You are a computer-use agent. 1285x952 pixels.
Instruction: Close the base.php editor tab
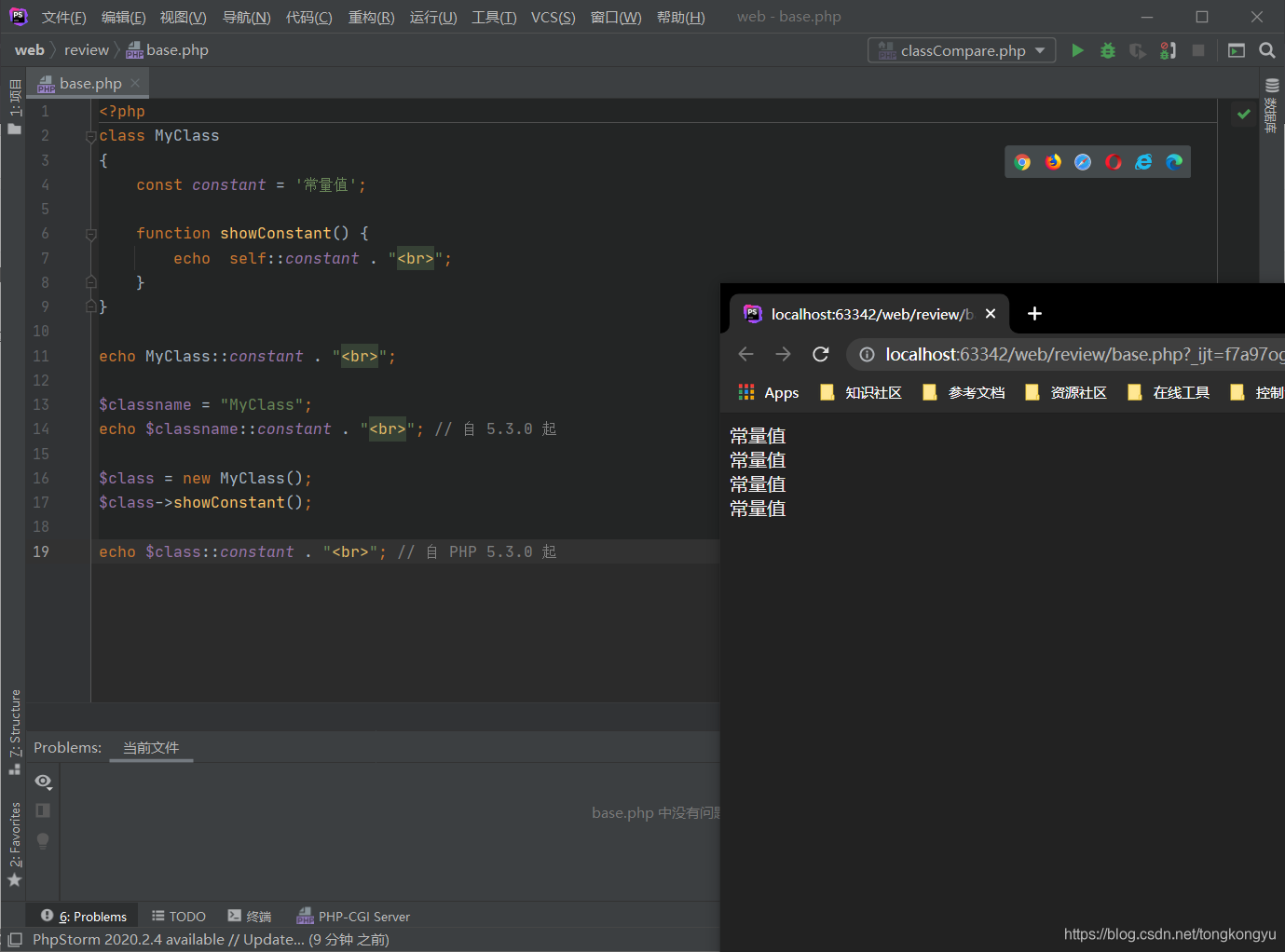[x=136, y=83]
